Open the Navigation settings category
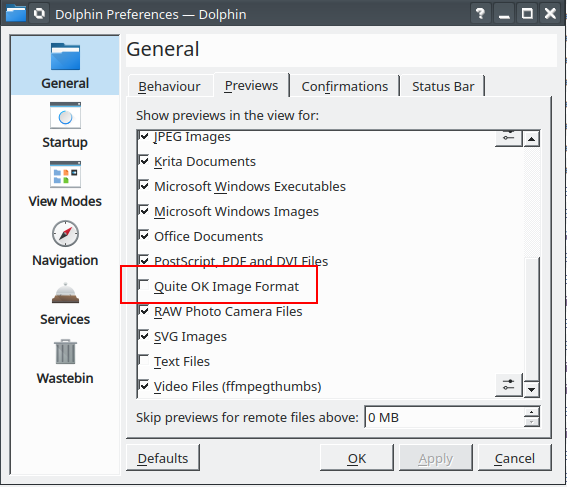 [x=65, y=243]
